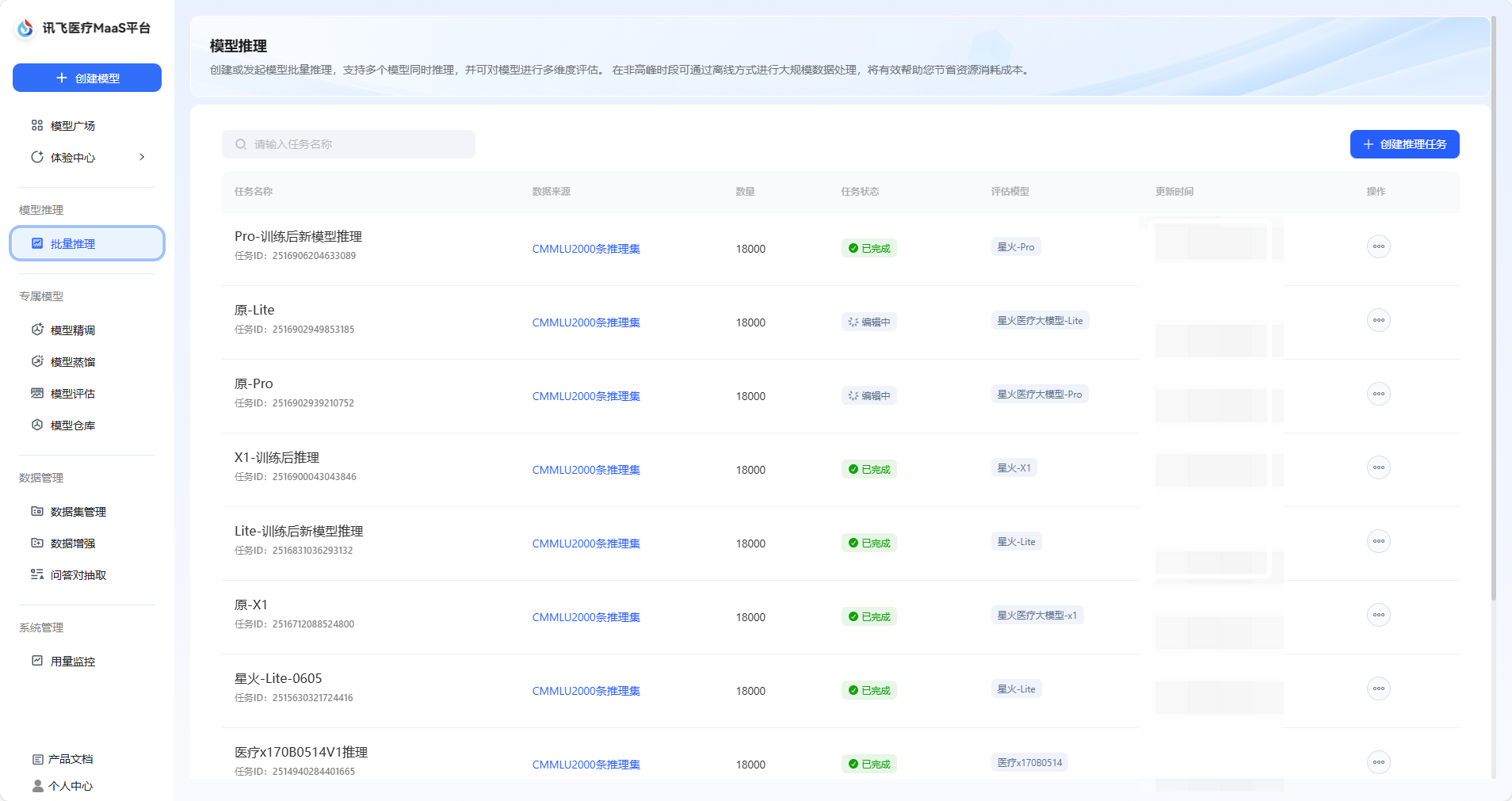Click the vertical page scrollbar
This screenshot has height=801, width=1512.
(x=1494, y=309)
